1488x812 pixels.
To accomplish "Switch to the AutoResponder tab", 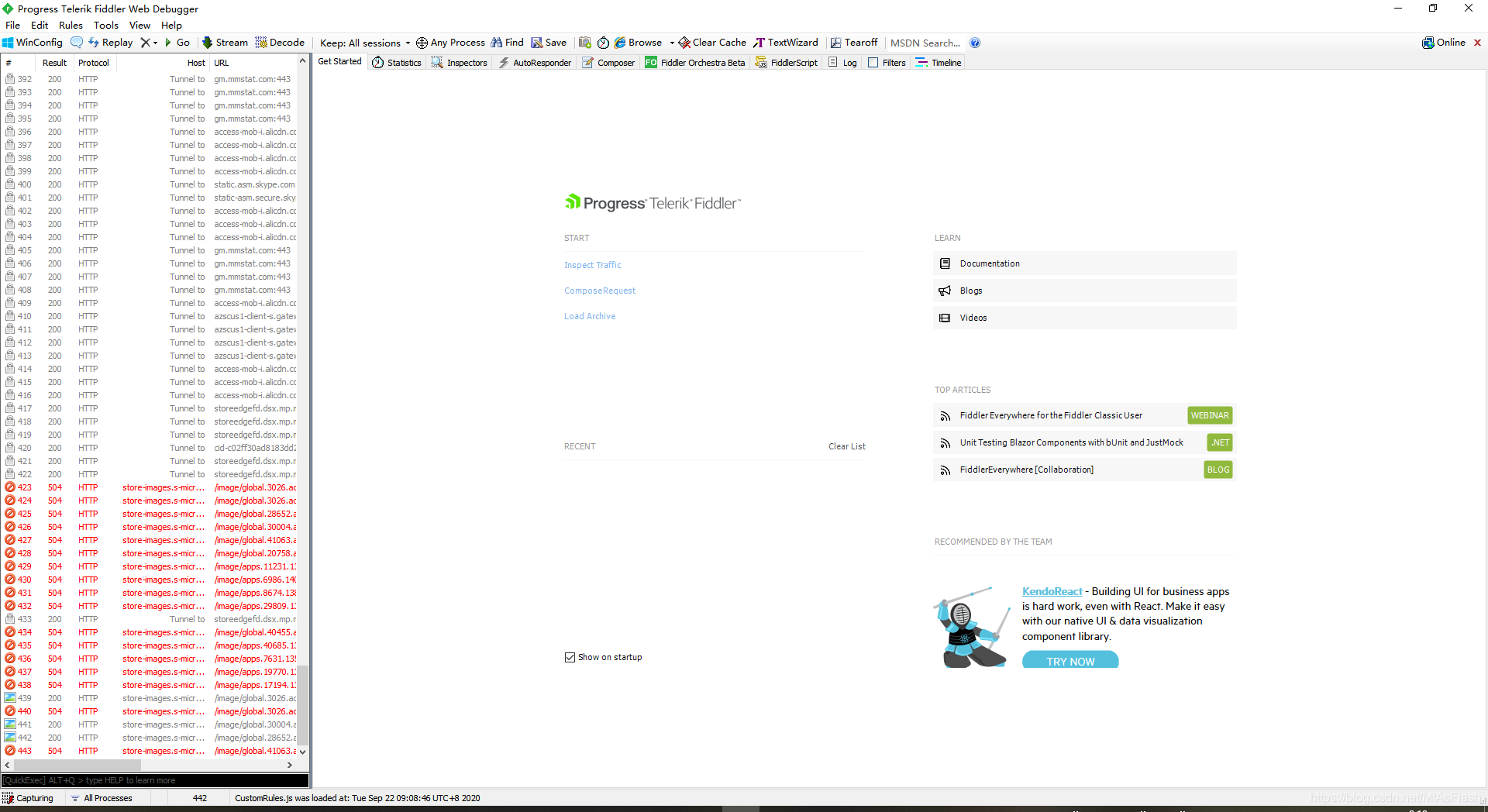I will point(535,63).
